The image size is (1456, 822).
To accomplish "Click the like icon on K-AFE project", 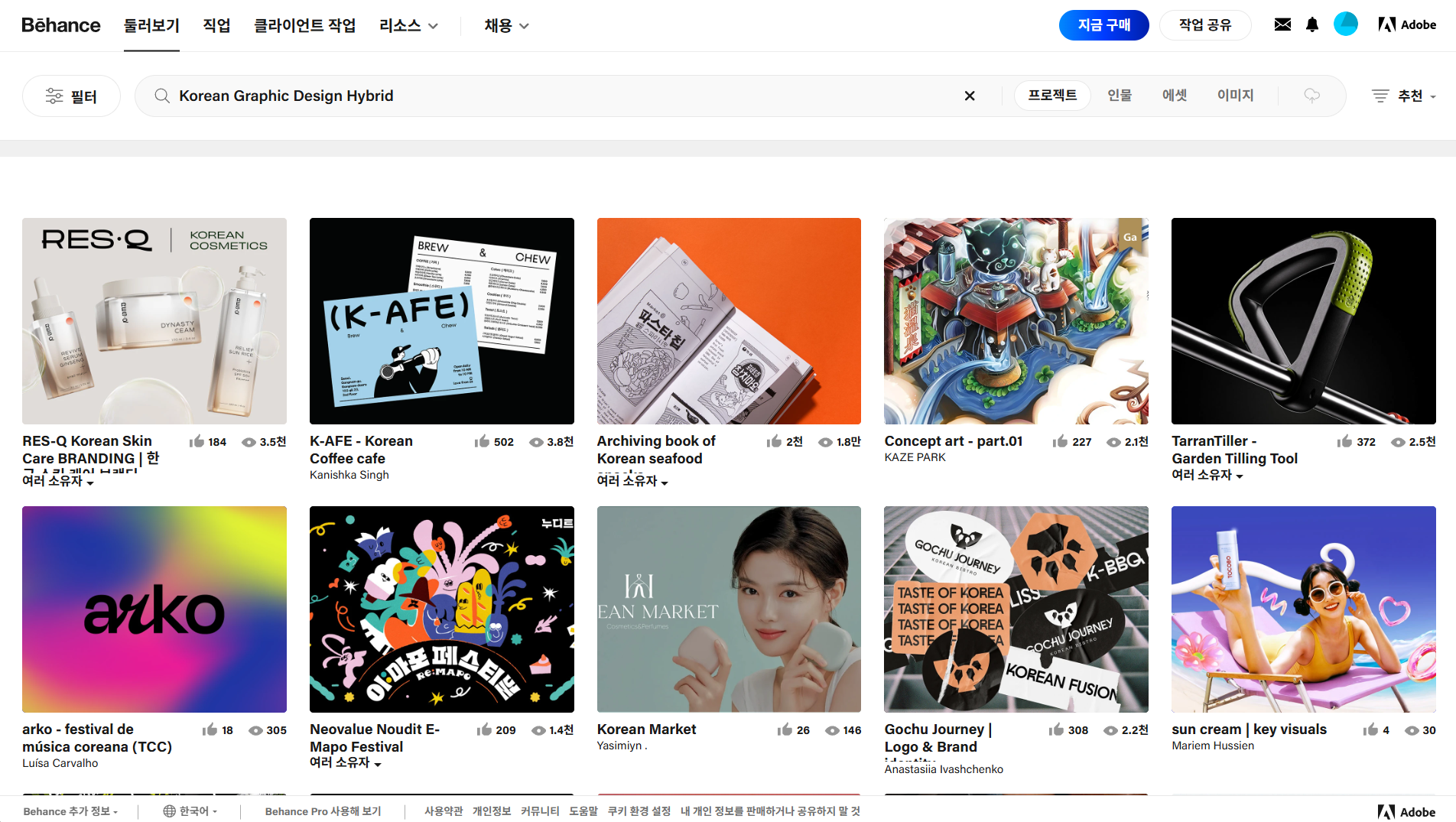I will click(x=482, y=442).
